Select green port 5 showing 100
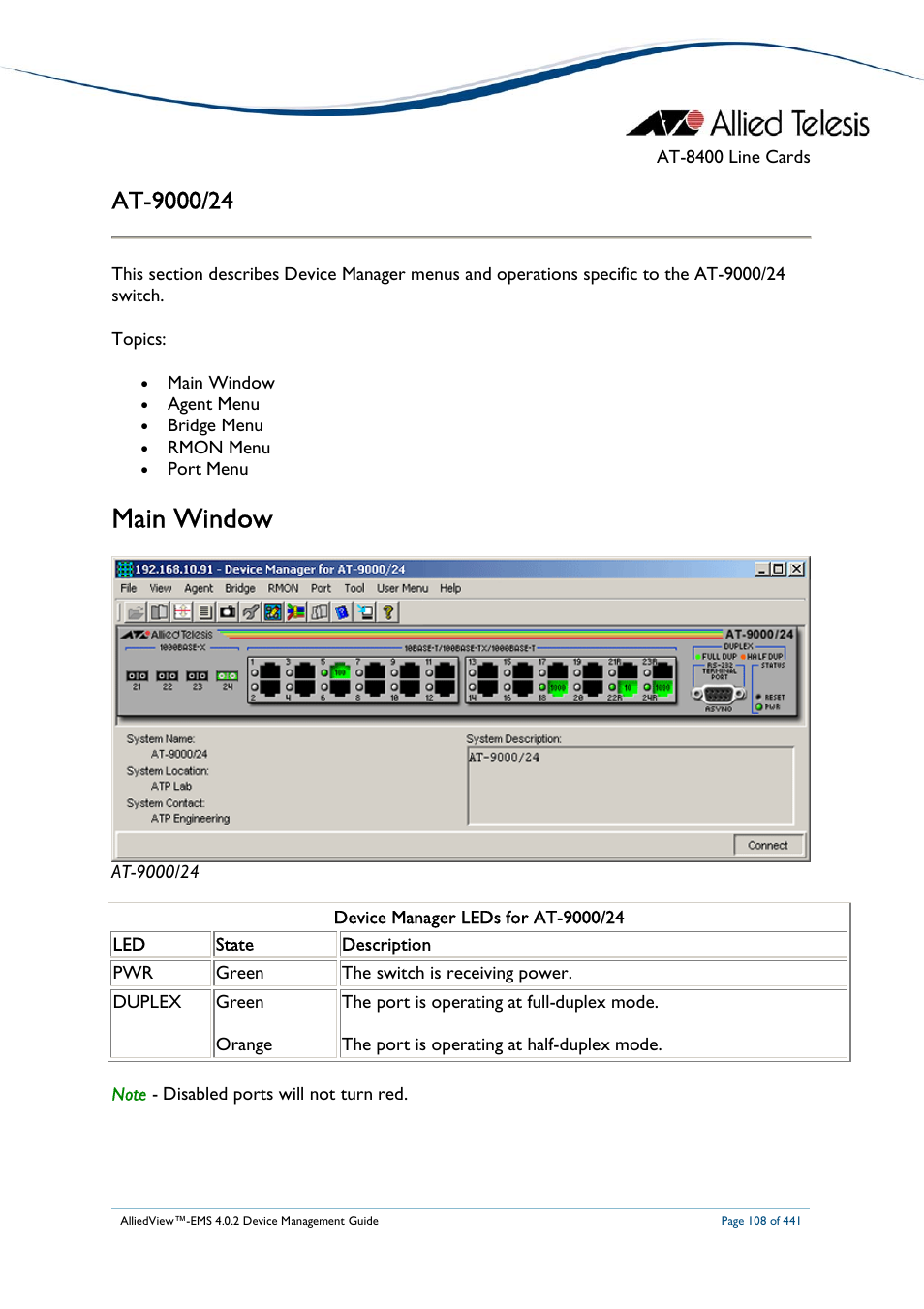 point(340,671)
